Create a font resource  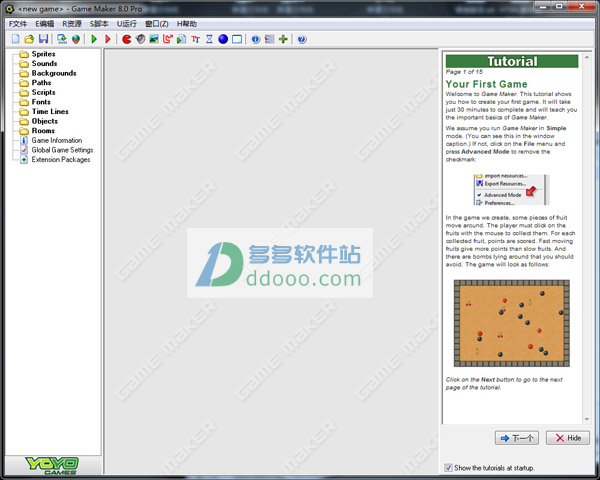point(196,39)
